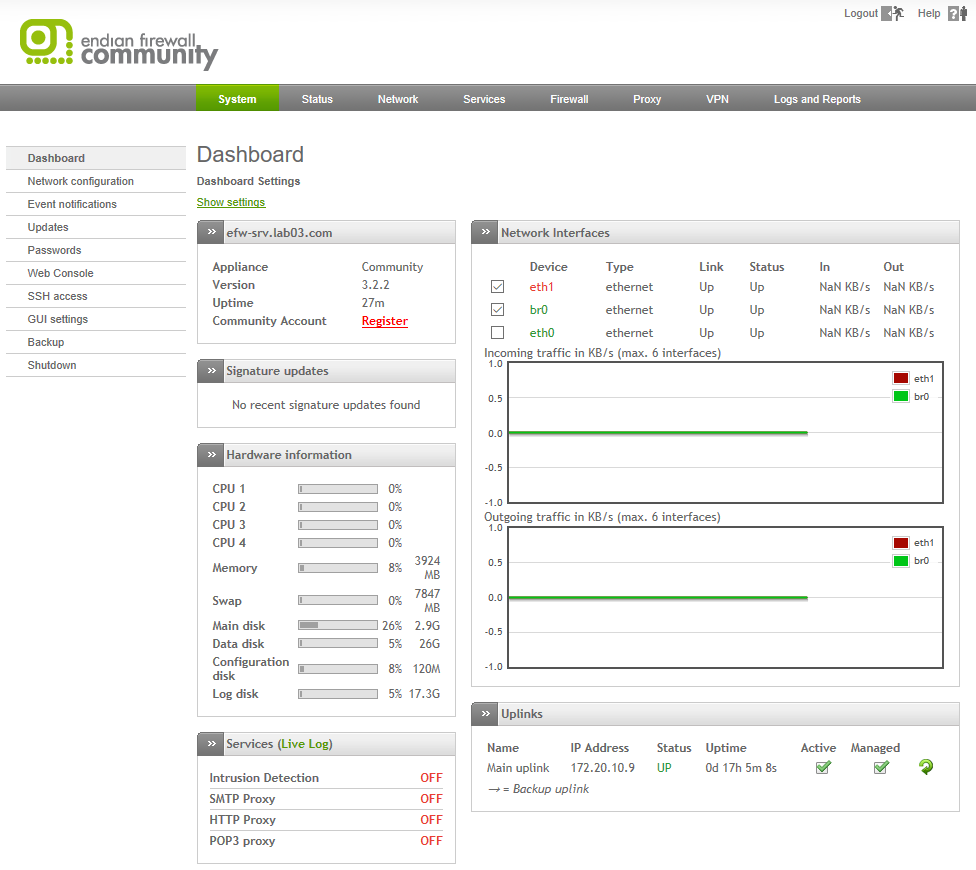This screenshot has height=870, width=976.
Task: Click the br0 green swatch in outgoing traffic legend
Action: [901, 561]
